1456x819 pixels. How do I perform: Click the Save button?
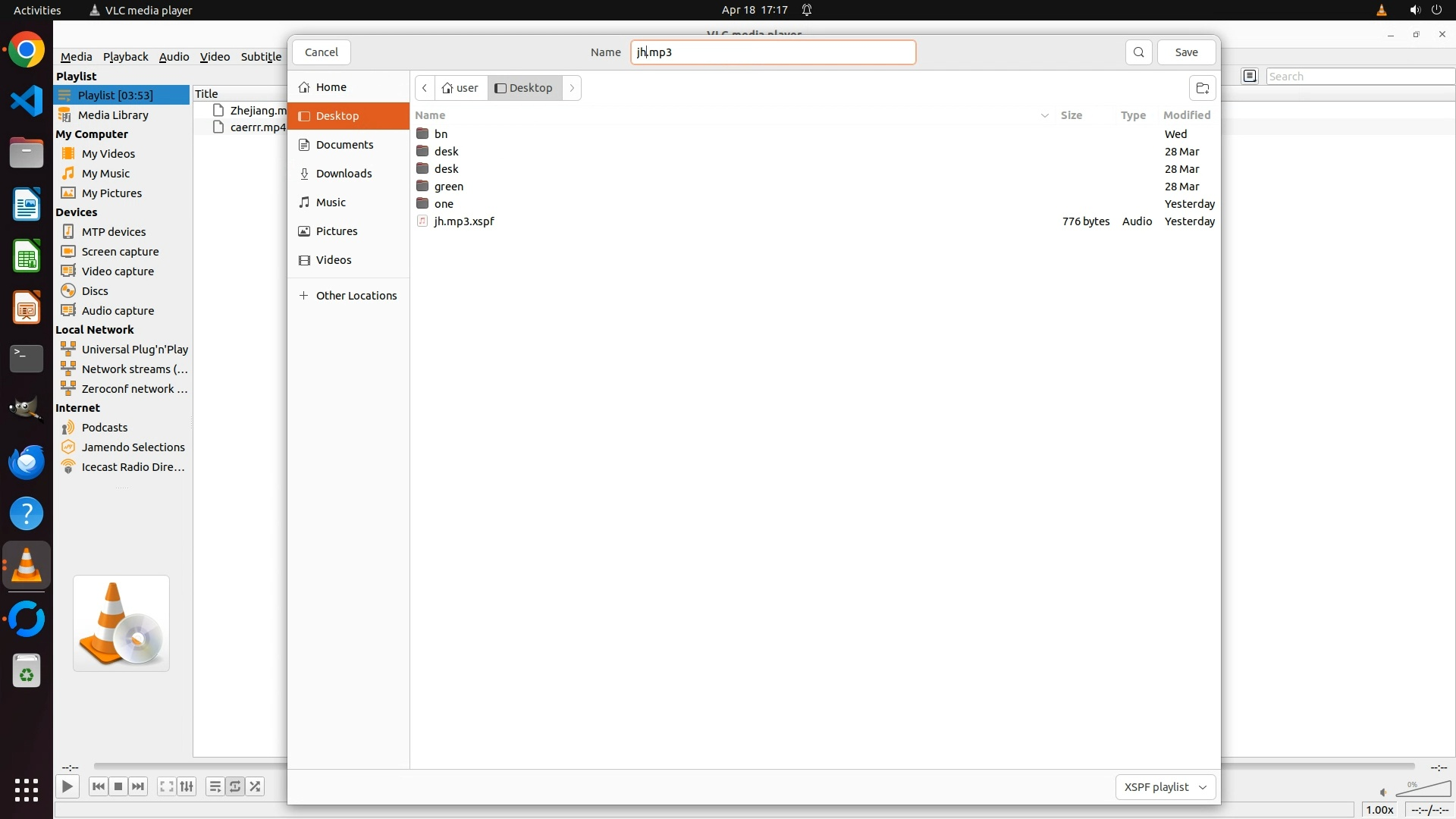coord(1186,52)
